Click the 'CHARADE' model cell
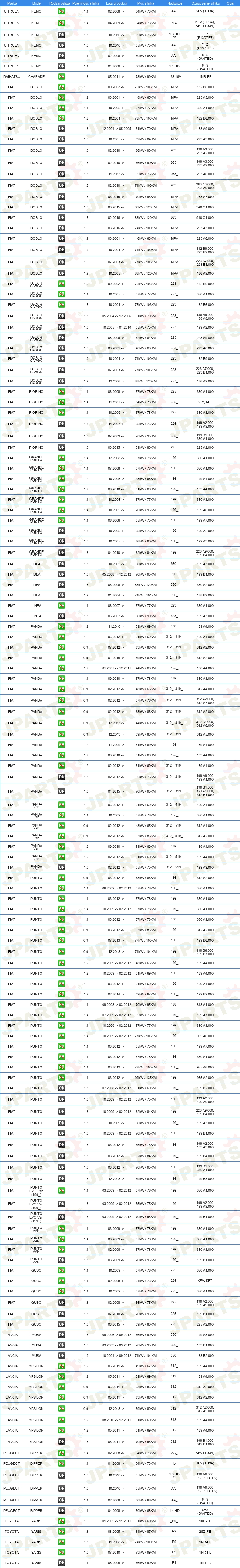Viewport: 240px width, 1568px height. pos(37,77)
